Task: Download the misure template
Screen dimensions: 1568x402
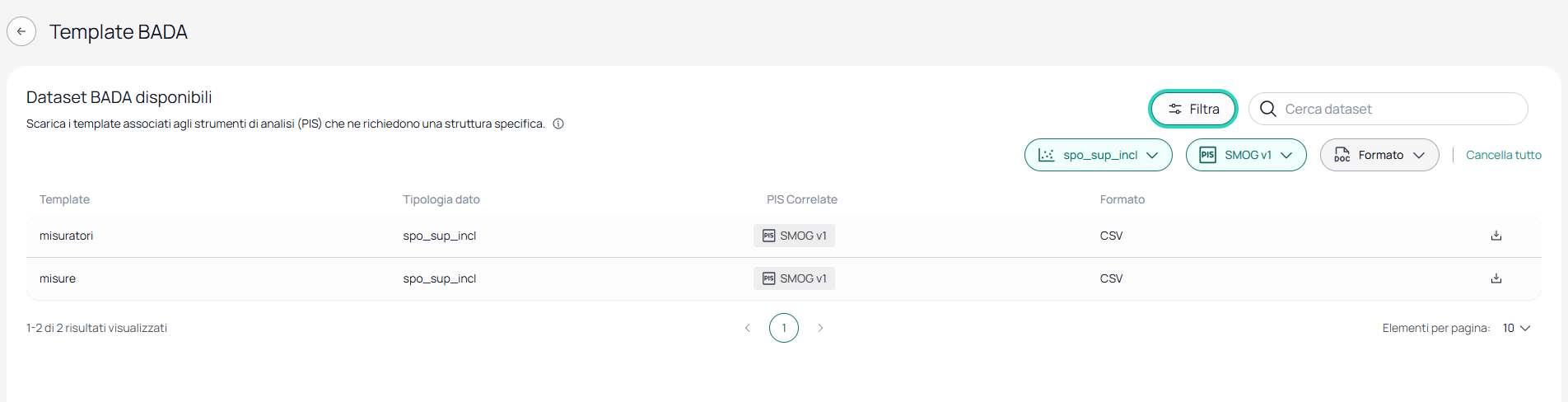Action: 1496,278
